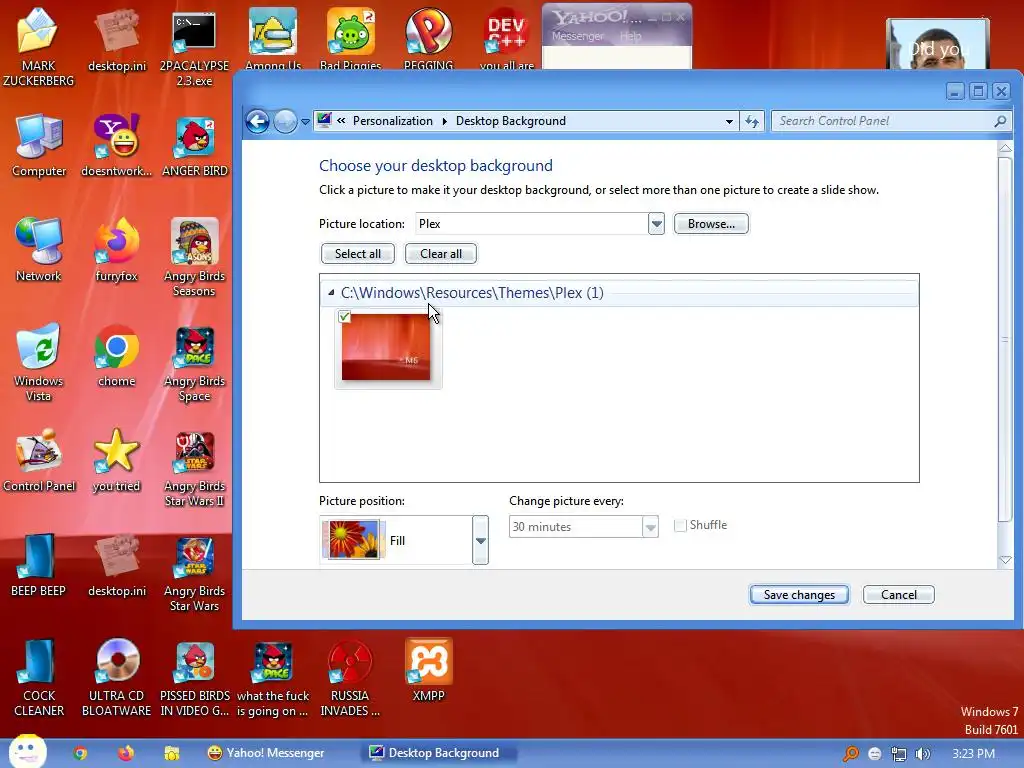The height and width of the screenshot is (768, 1024).
Task: Click the Browse... button
Action: (711, 224)
